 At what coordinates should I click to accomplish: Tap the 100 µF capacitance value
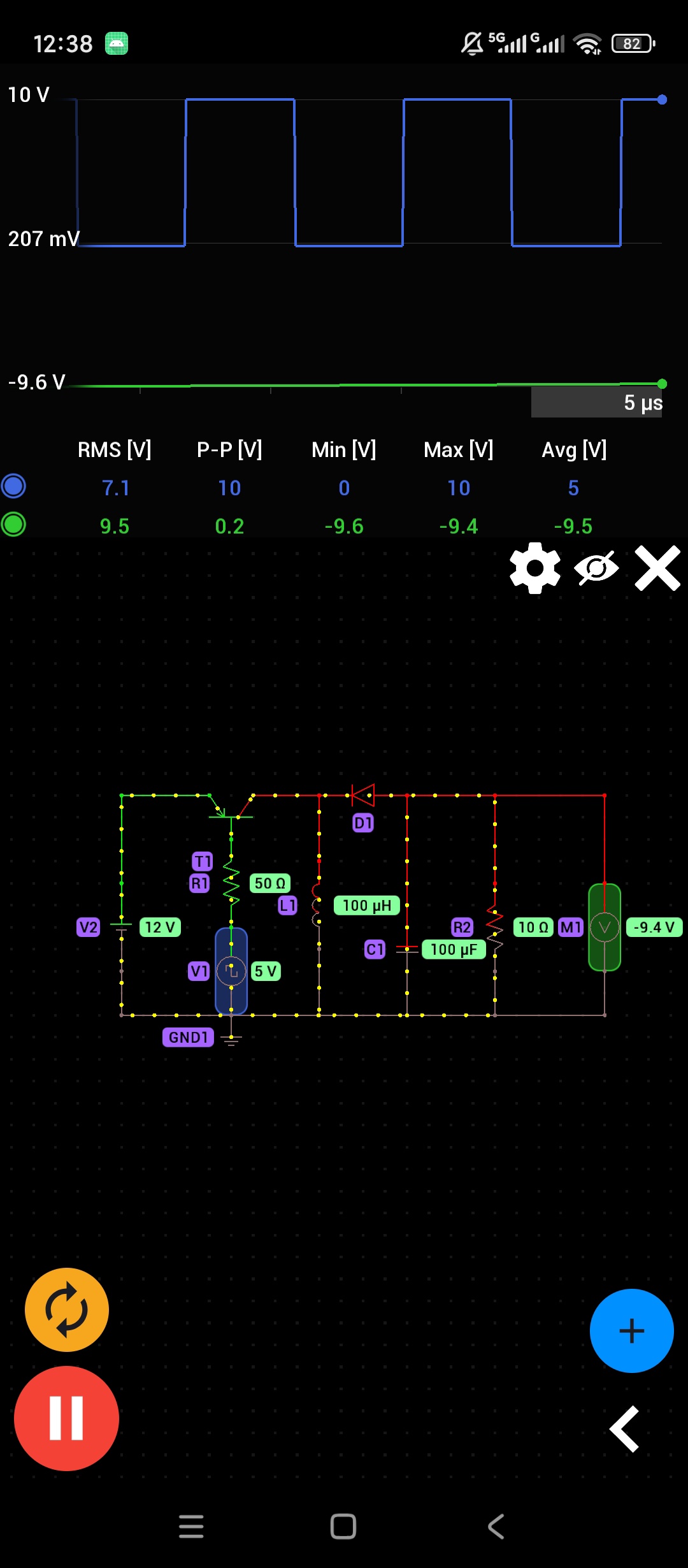click(x=454, y=950)
